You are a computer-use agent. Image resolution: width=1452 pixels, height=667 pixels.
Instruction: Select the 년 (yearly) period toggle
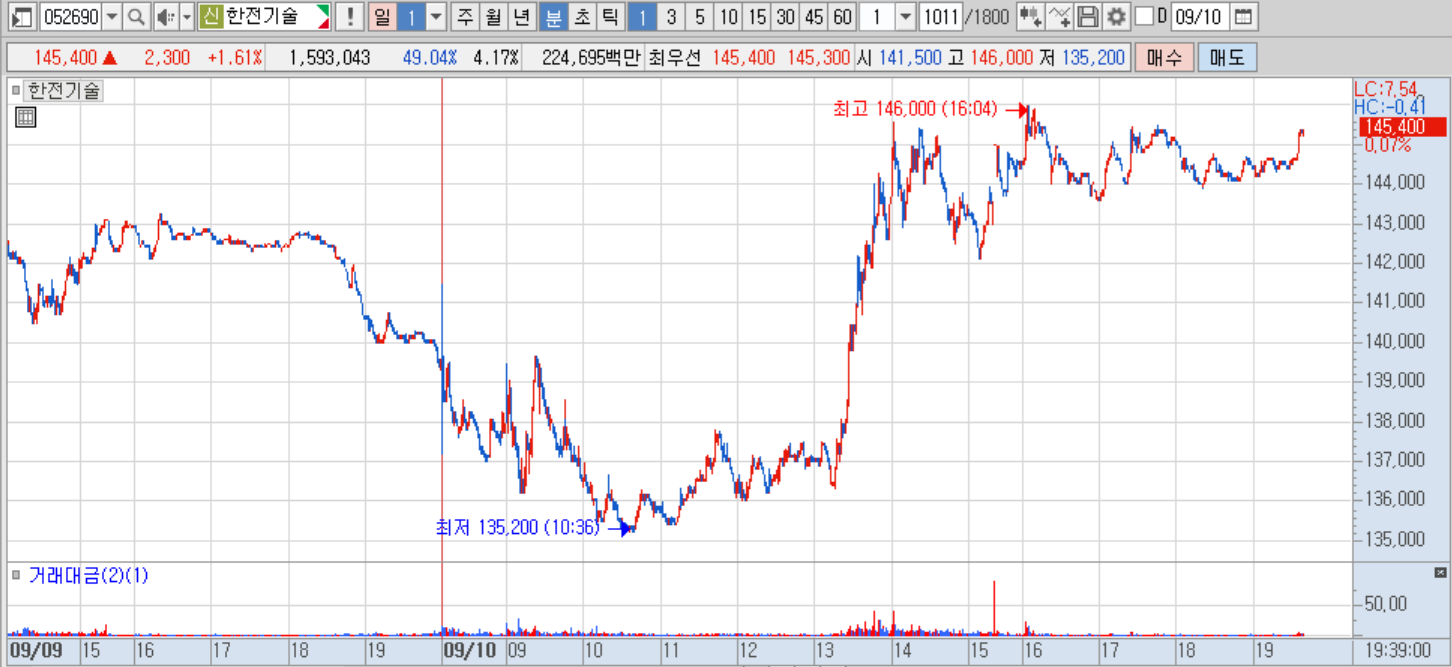(522, 17)
